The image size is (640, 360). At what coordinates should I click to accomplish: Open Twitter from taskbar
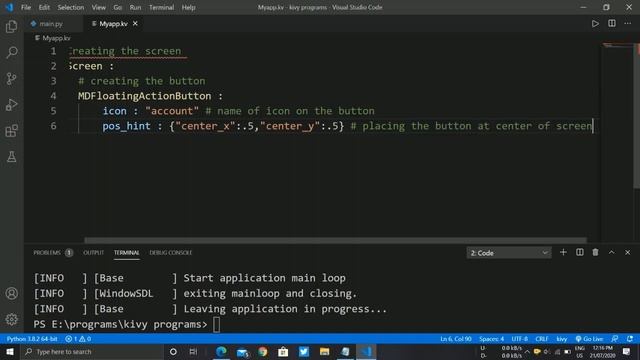pyautogui.click(x=304, y=351)
